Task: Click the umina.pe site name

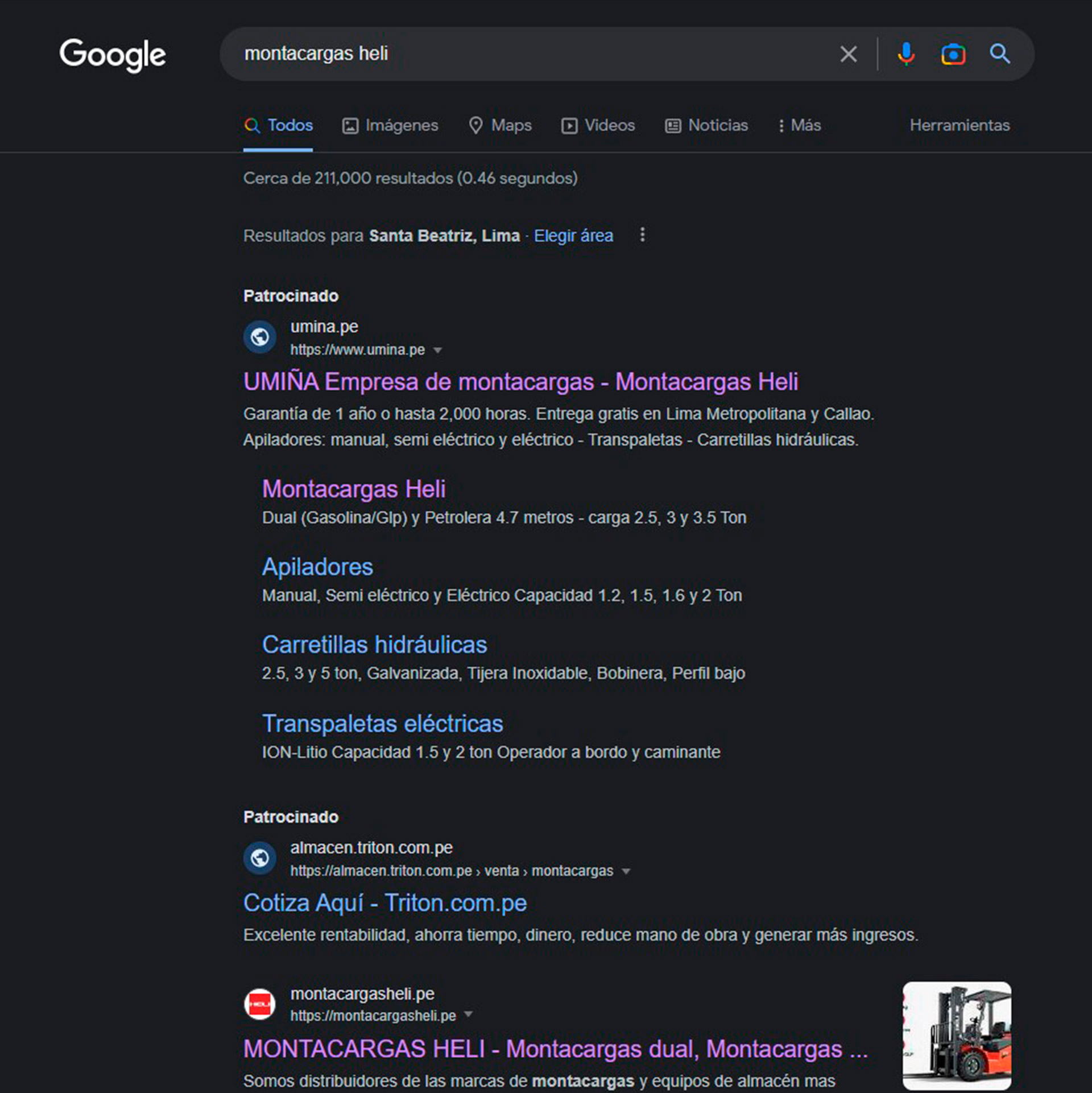Action: coord(324,327)
